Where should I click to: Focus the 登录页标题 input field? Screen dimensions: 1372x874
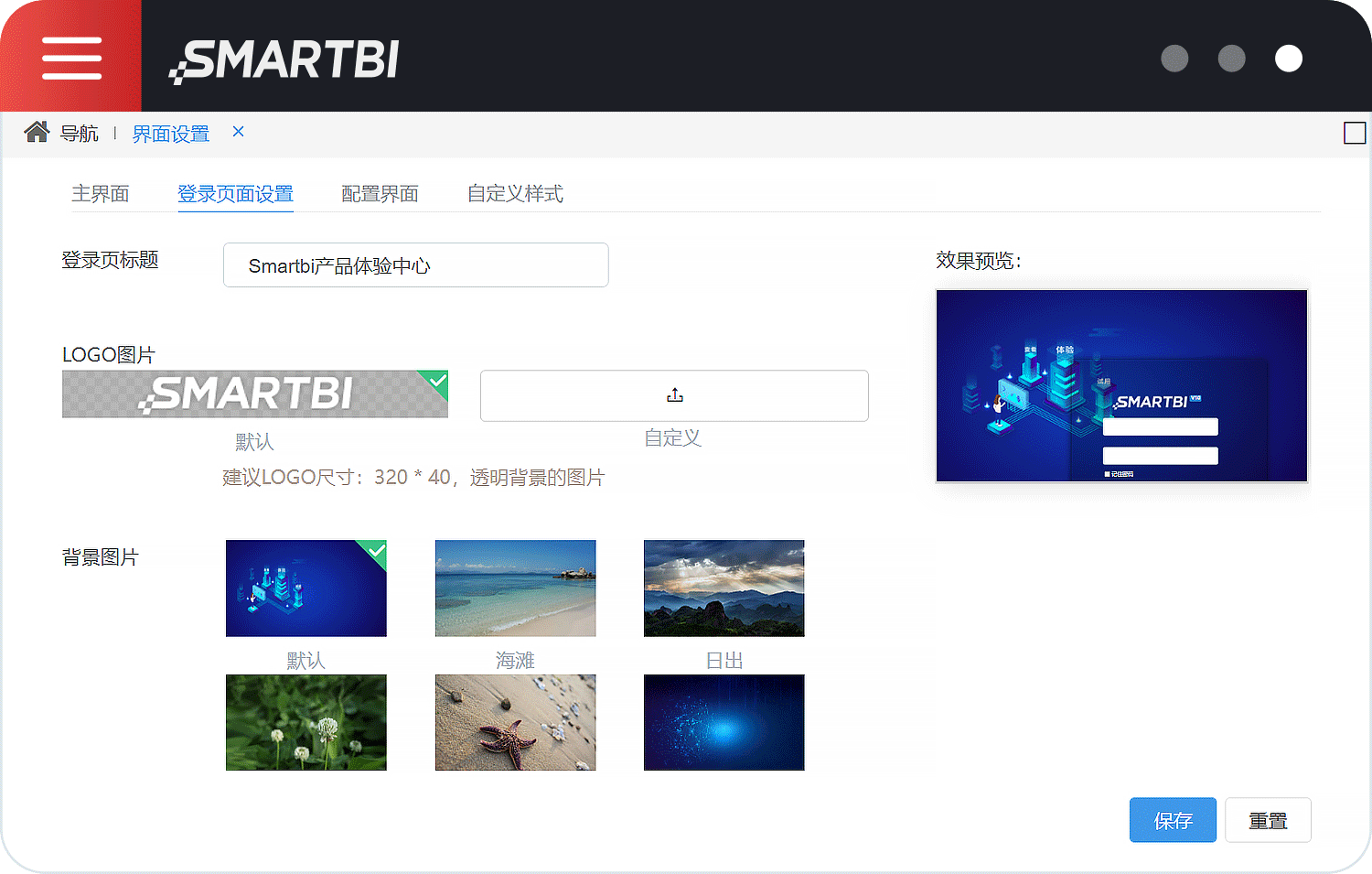416,264
